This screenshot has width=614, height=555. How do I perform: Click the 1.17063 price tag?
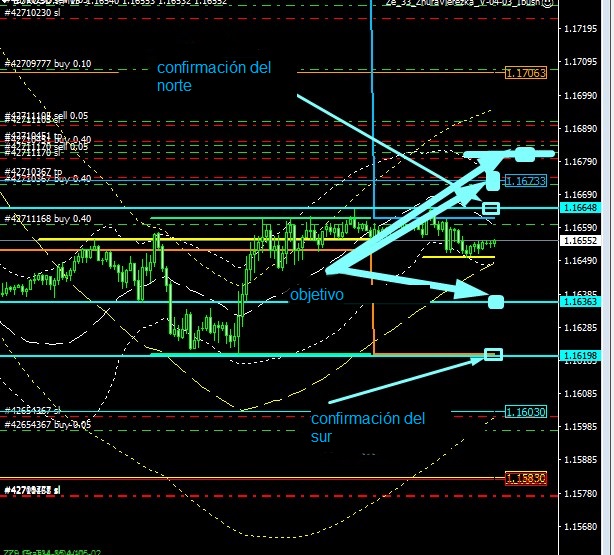(x=525, y=73)
